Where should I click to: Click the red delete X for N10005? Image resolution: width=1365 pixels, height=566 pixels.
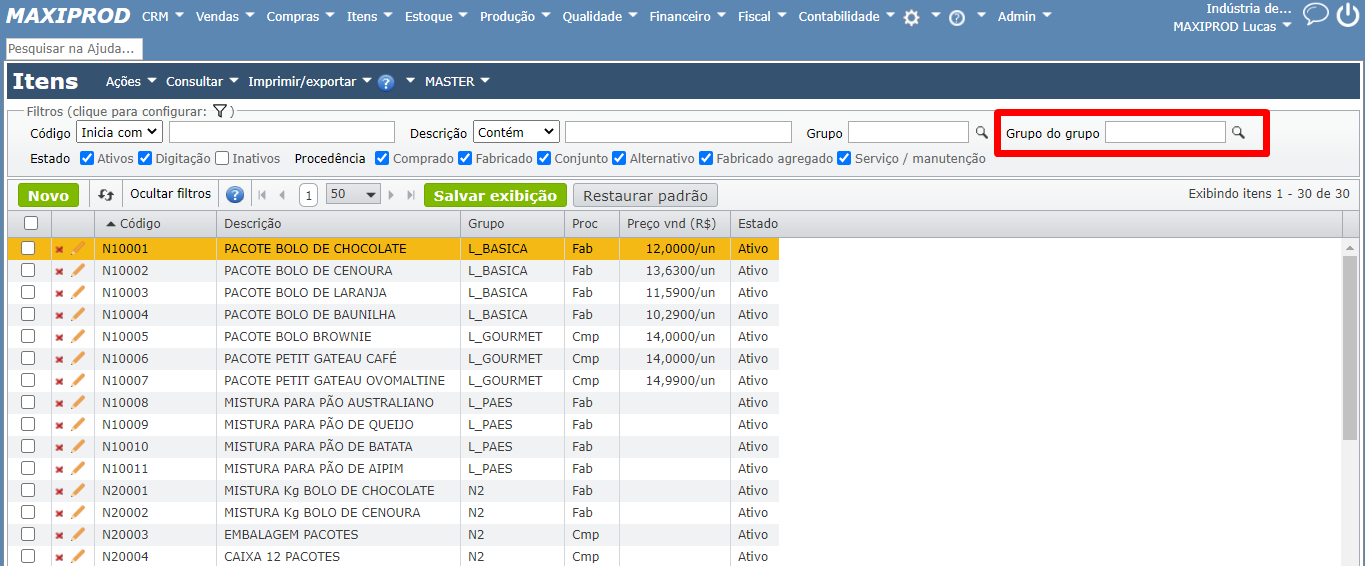(x=59, y=337)
